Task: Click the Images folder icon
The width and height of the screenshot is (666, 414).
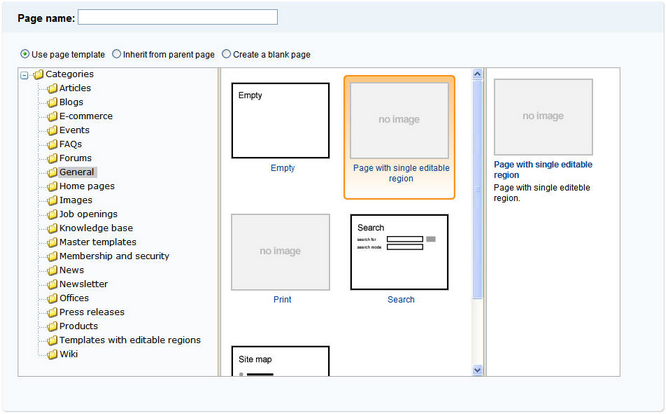Action: (52, 200)
